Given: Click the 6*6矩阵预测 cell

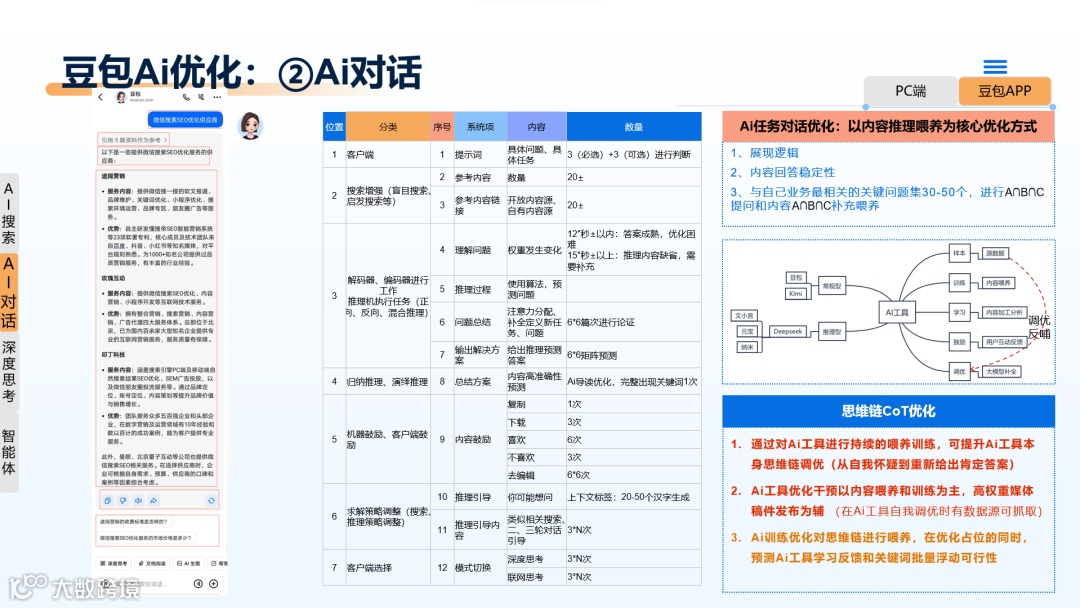Looking at the screenshot, I should [x=634, y=355].
